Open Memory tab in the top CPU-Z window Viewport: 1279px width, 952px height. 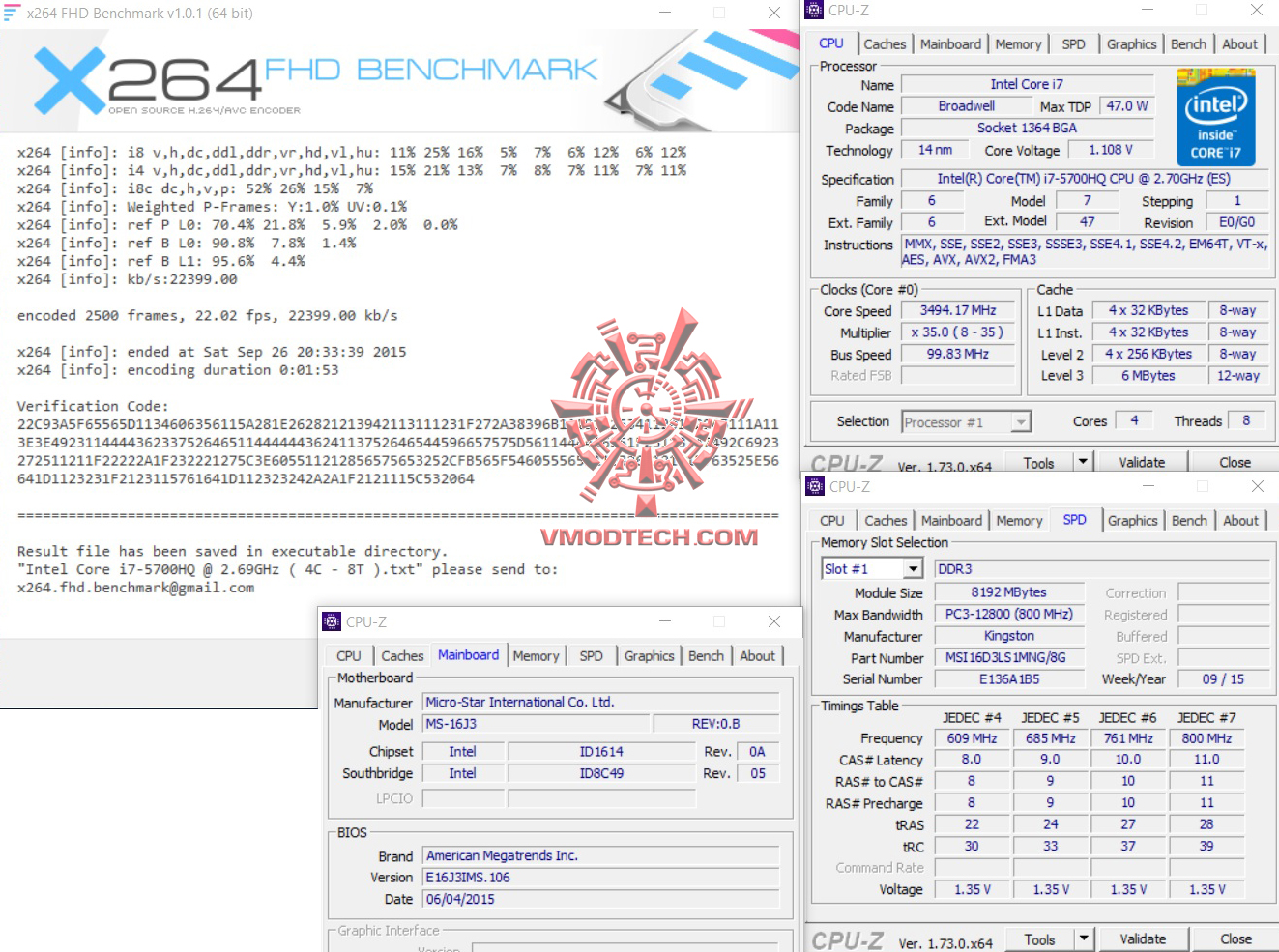1018,44
